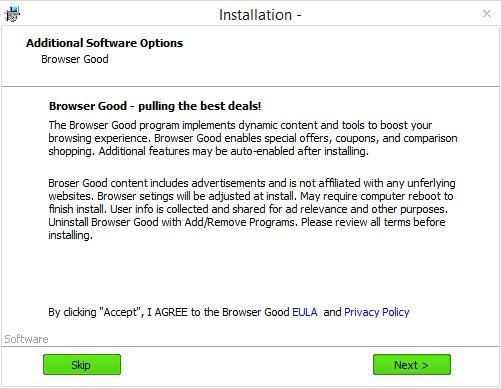Click the 'By clicking Accept' agreement text
The image size is (501, 389).
169,312
